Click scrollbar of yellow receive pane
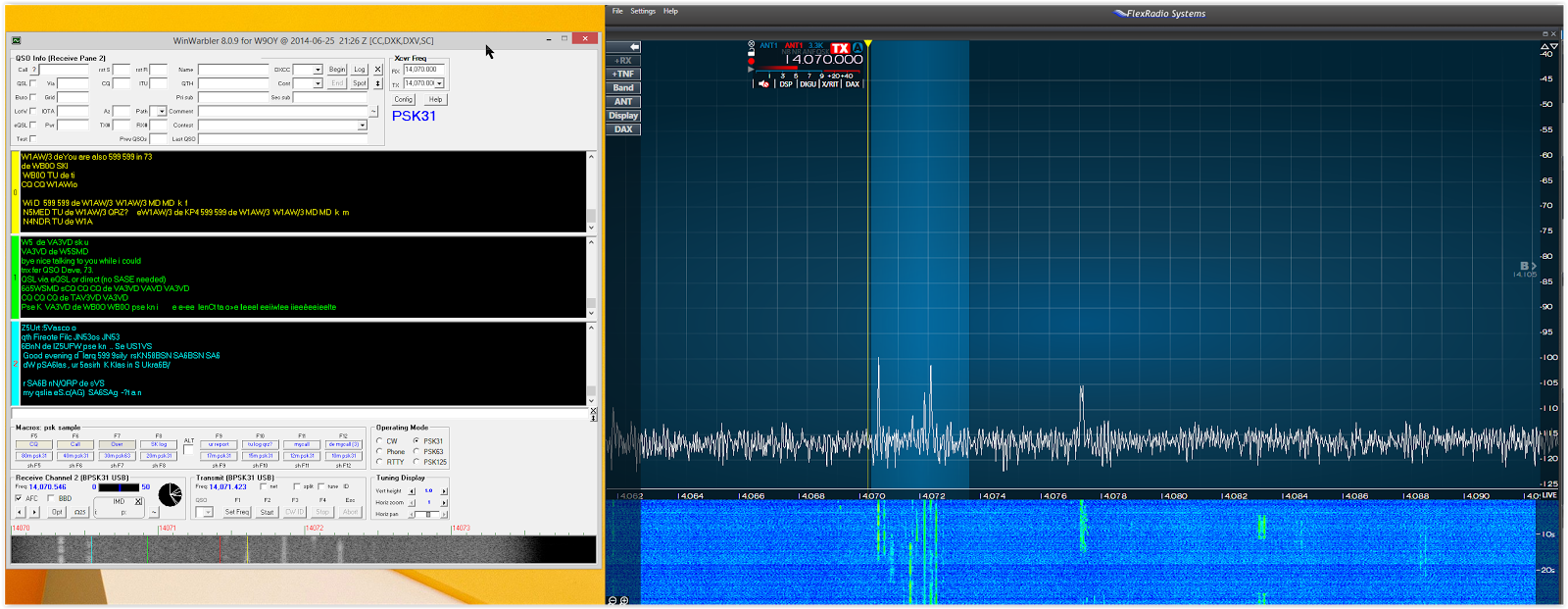 click(591, 191)
